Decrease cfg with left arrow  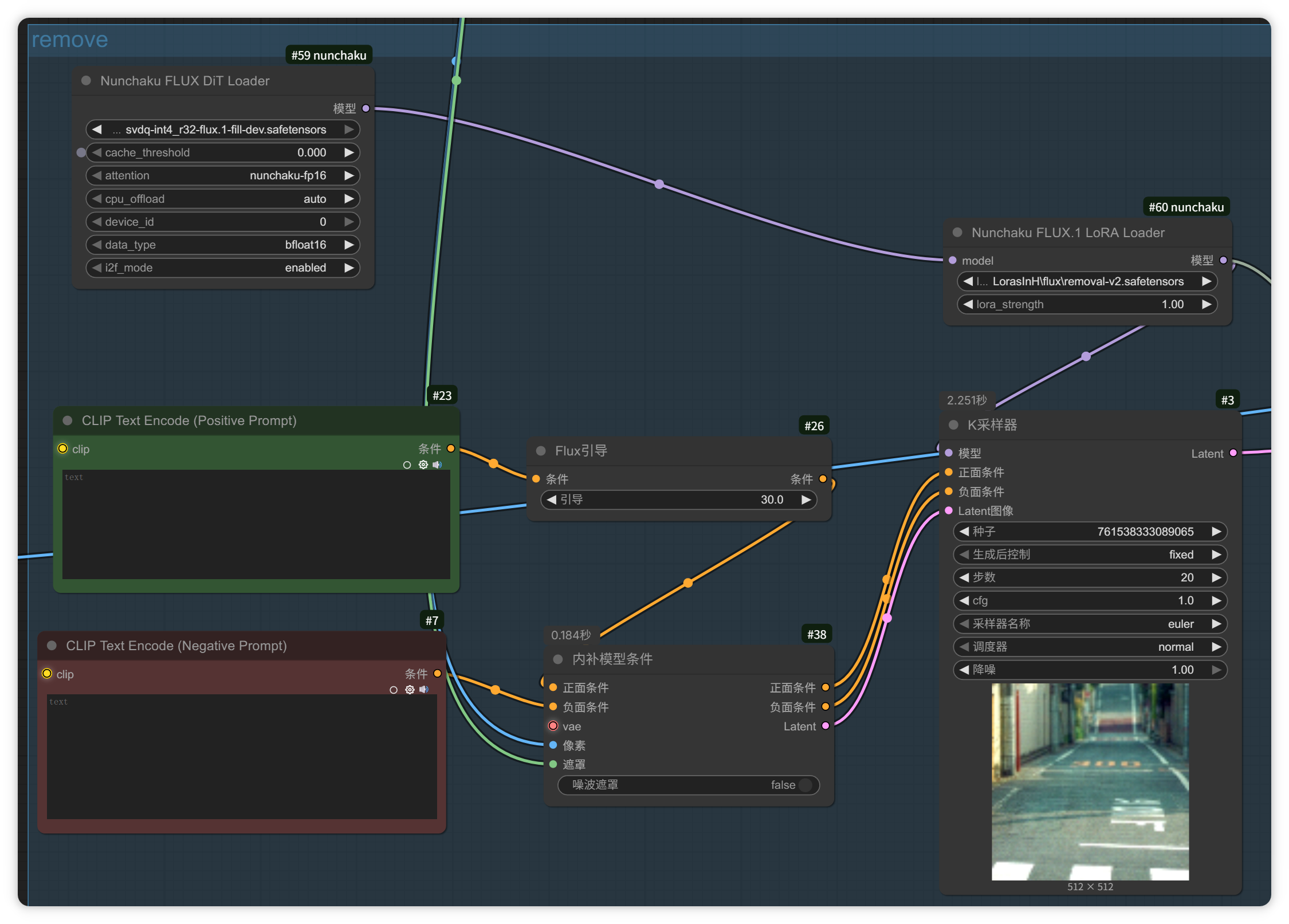965,600
